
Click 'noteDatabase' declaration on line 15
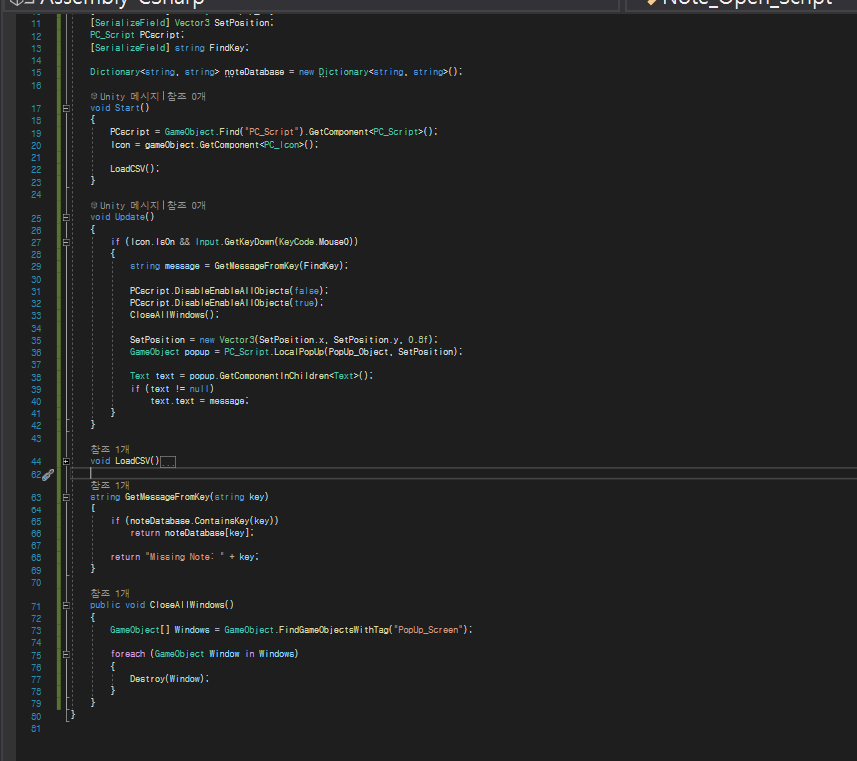coord(254,72)
